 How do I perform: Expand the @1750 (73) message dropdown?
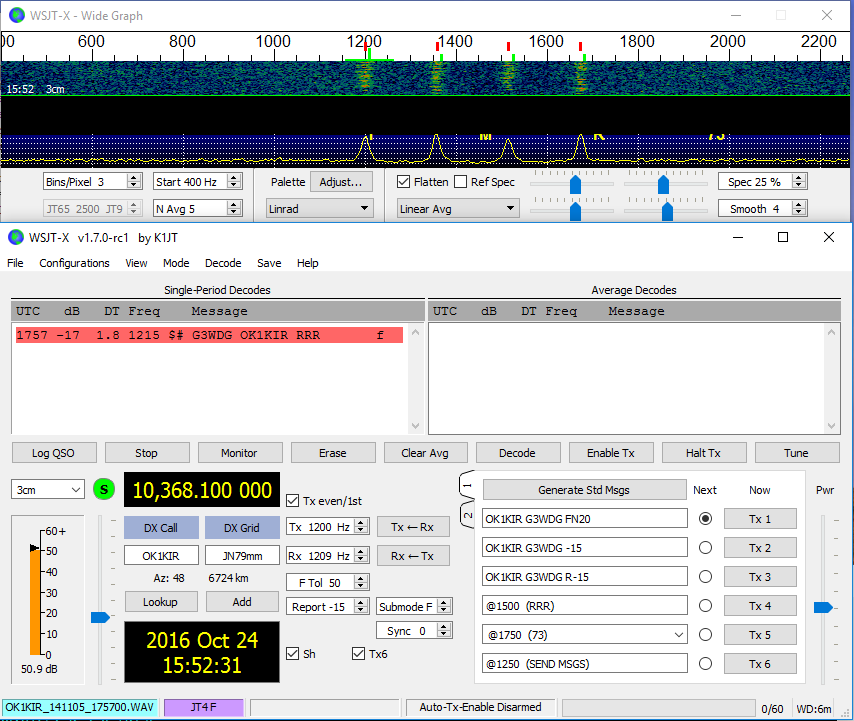tap(679, 635)
